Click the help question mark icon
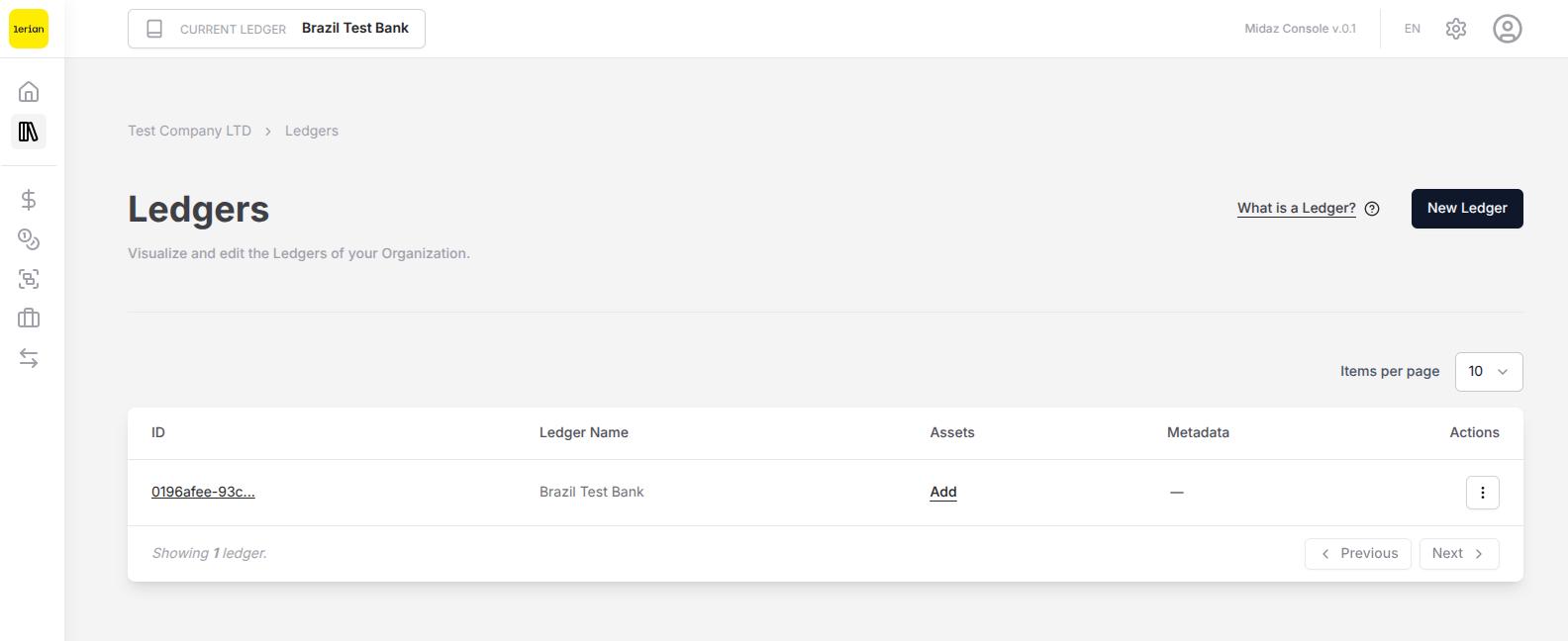This screenshot has width=1568, height=641. tap(1372, 209)
